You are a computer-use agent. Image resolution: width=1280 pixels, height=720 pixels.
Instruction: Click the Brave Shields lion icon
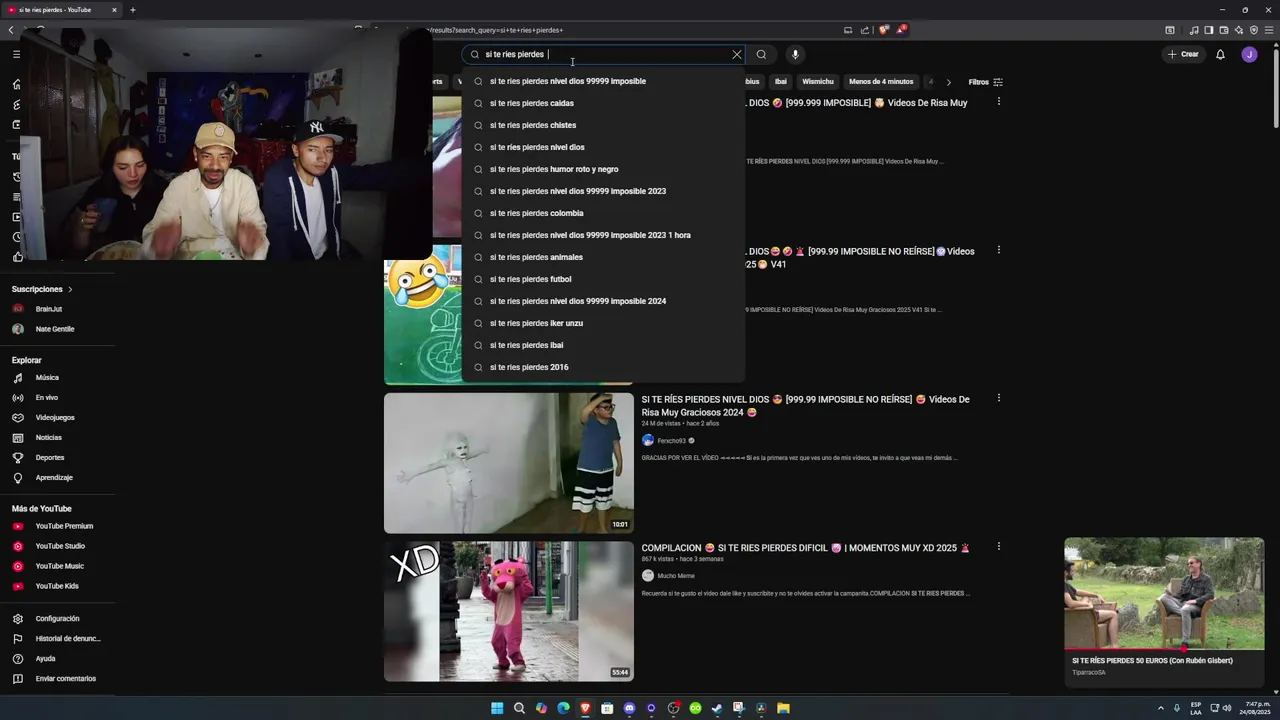883,30
